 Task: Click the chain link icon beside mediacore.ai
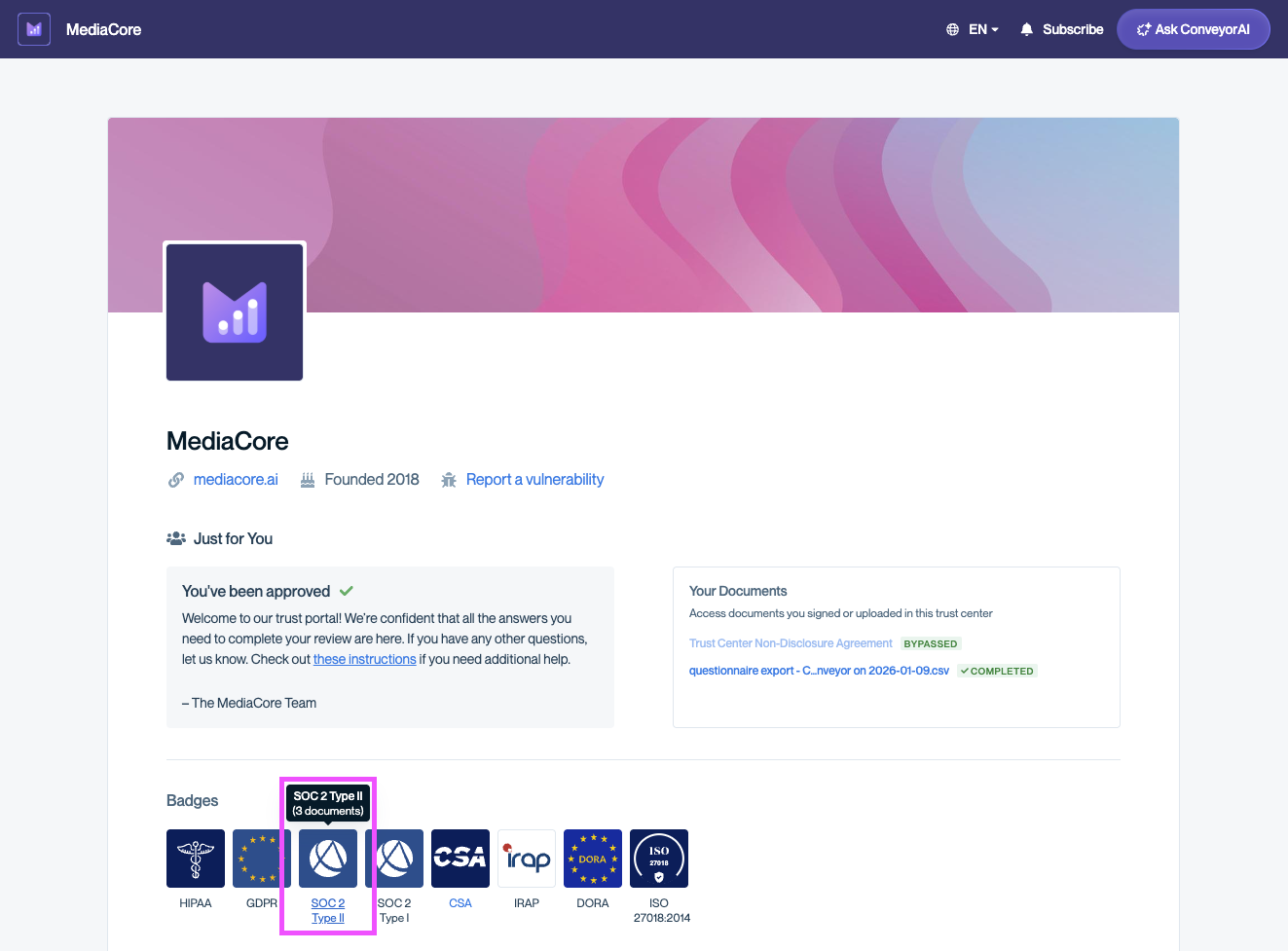tap(176, 480)
